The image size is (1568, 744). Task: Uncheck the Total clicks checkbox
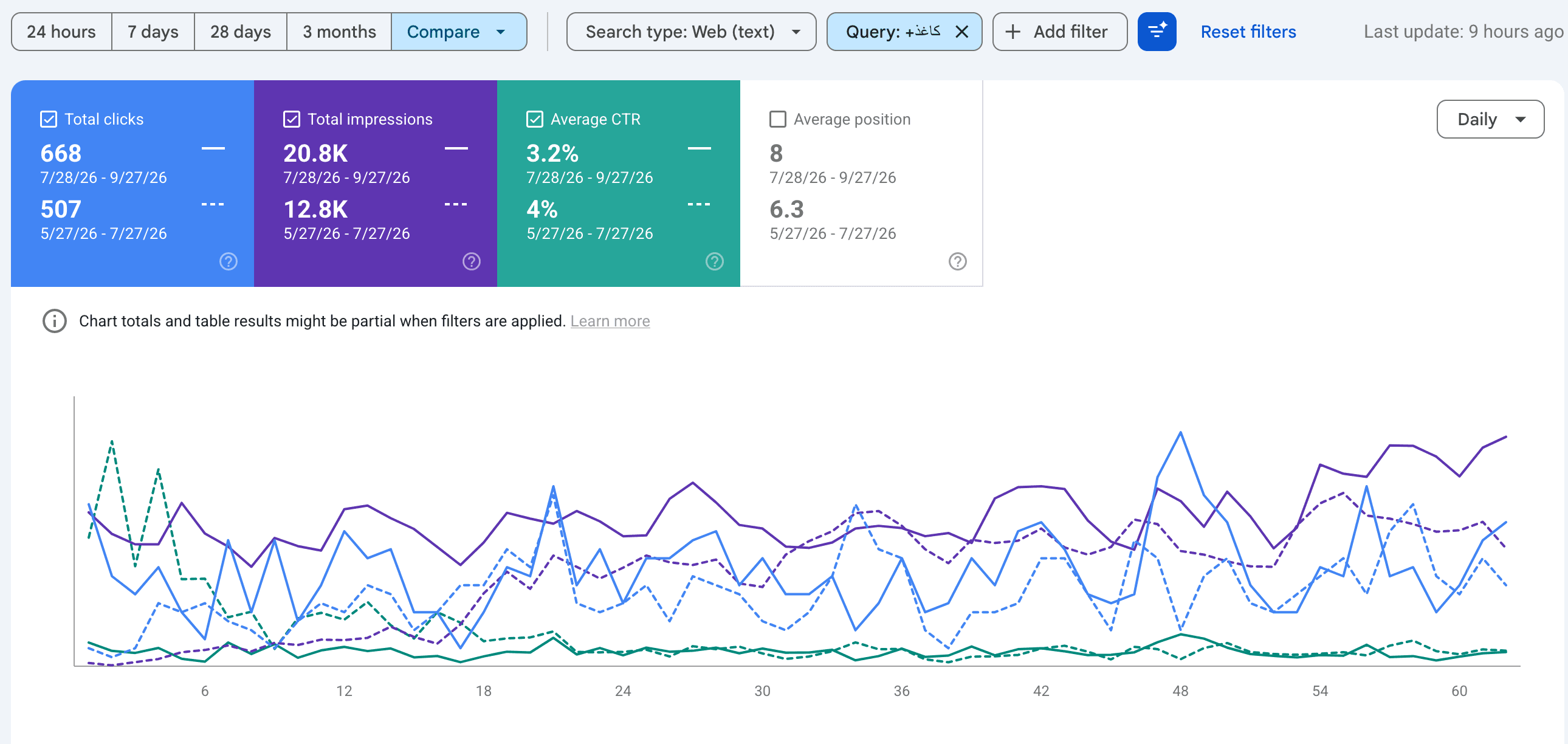pos(49,119)
